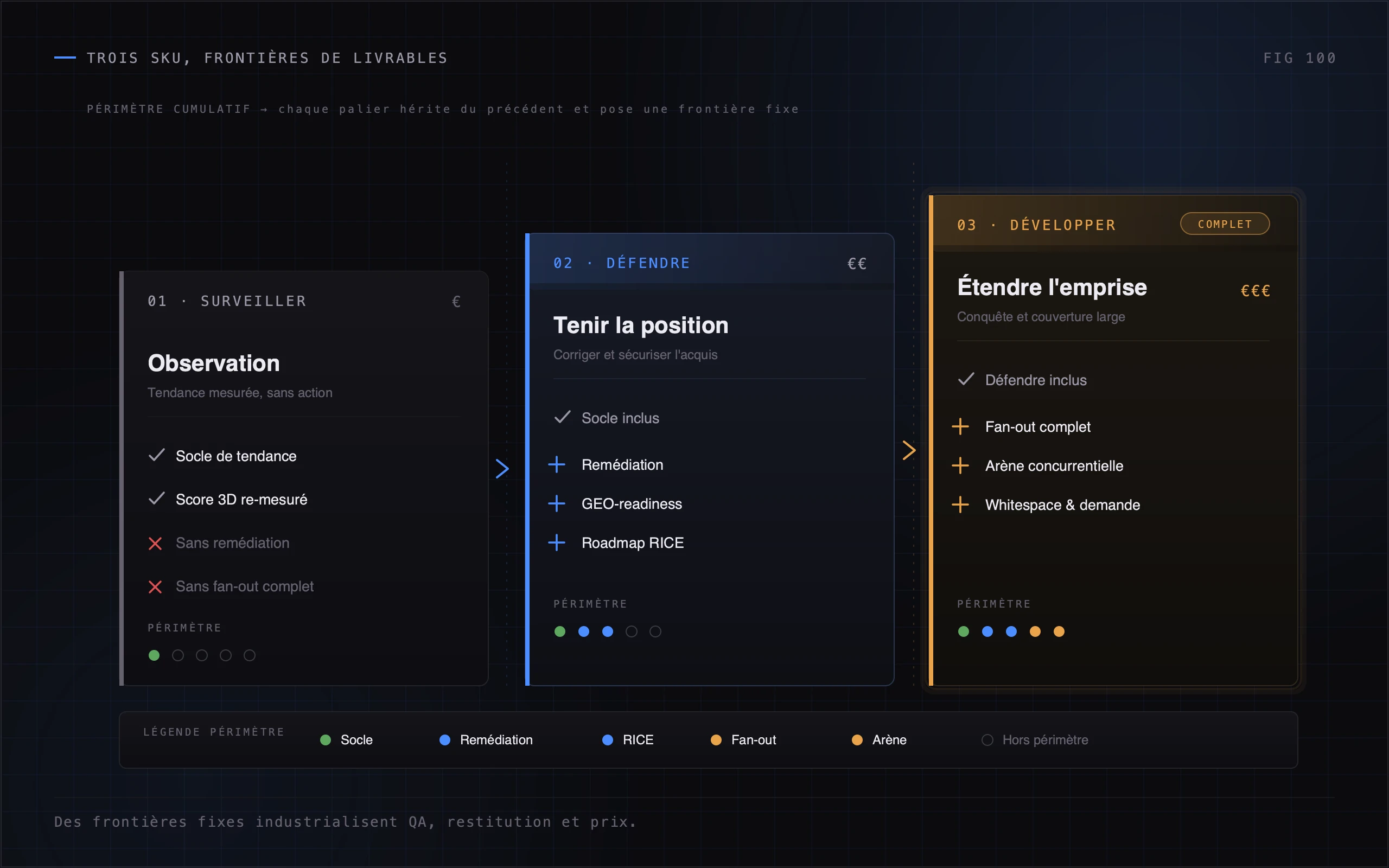Click the orange plus next to Arène concurrentielle
Viewport: 1389px width, 868px height.
tap(960, 465)
